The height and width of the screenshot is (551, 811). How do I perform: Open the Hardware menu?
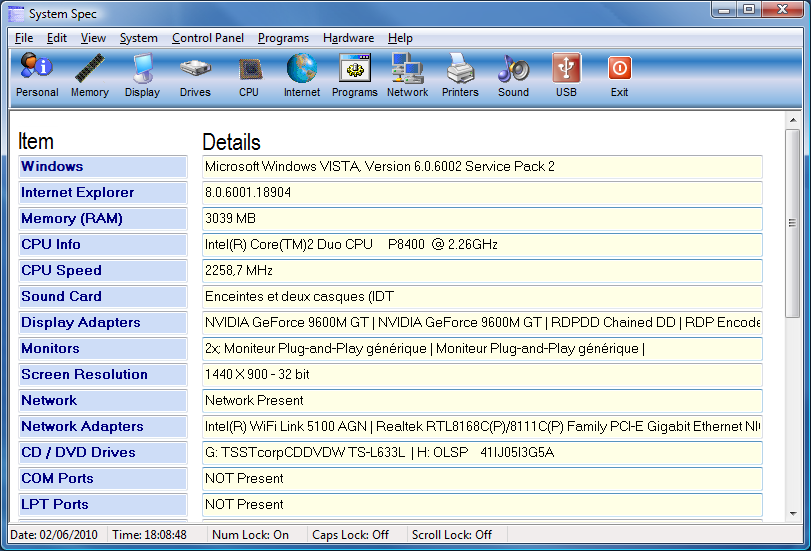[x=349, y=38]
